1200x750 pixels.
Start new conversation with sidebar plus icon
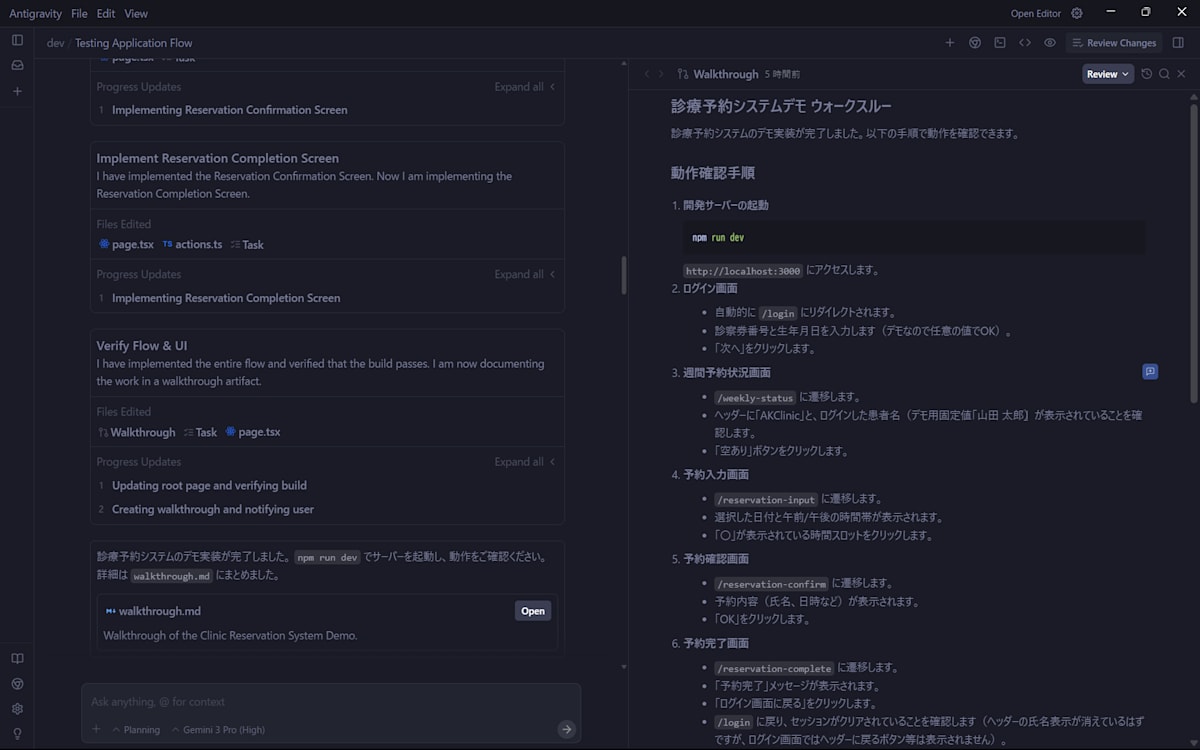click(17, 91)
